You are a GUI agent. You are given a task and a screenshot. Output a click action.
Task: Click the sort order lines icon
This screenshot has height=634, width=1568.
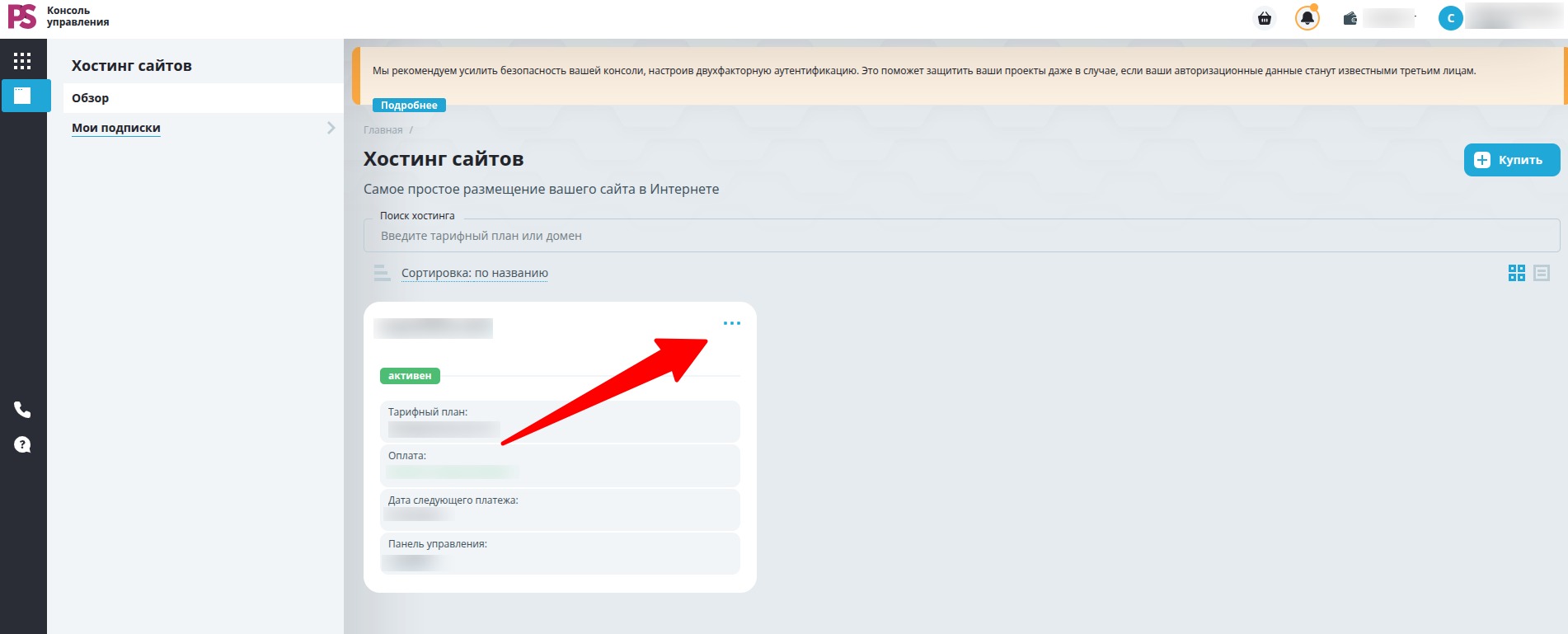pyautogui.click(x=382, y=273)
